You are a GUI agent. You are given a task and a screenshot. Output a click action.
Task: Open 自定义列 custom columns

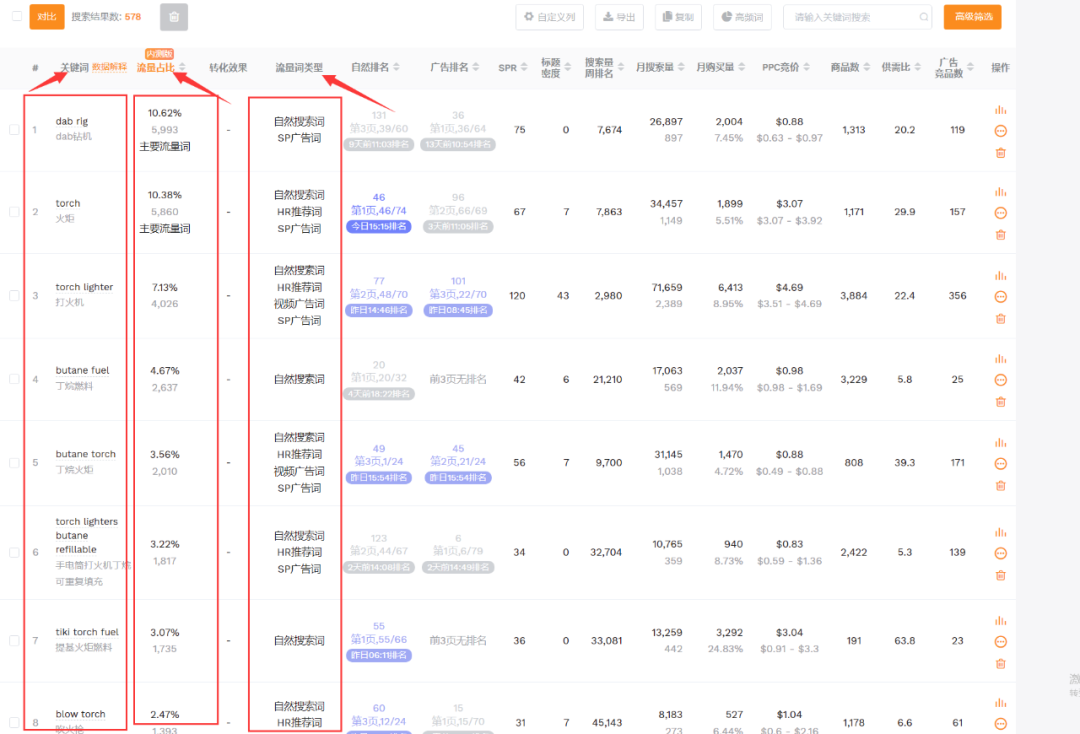(x=550, y=17)
